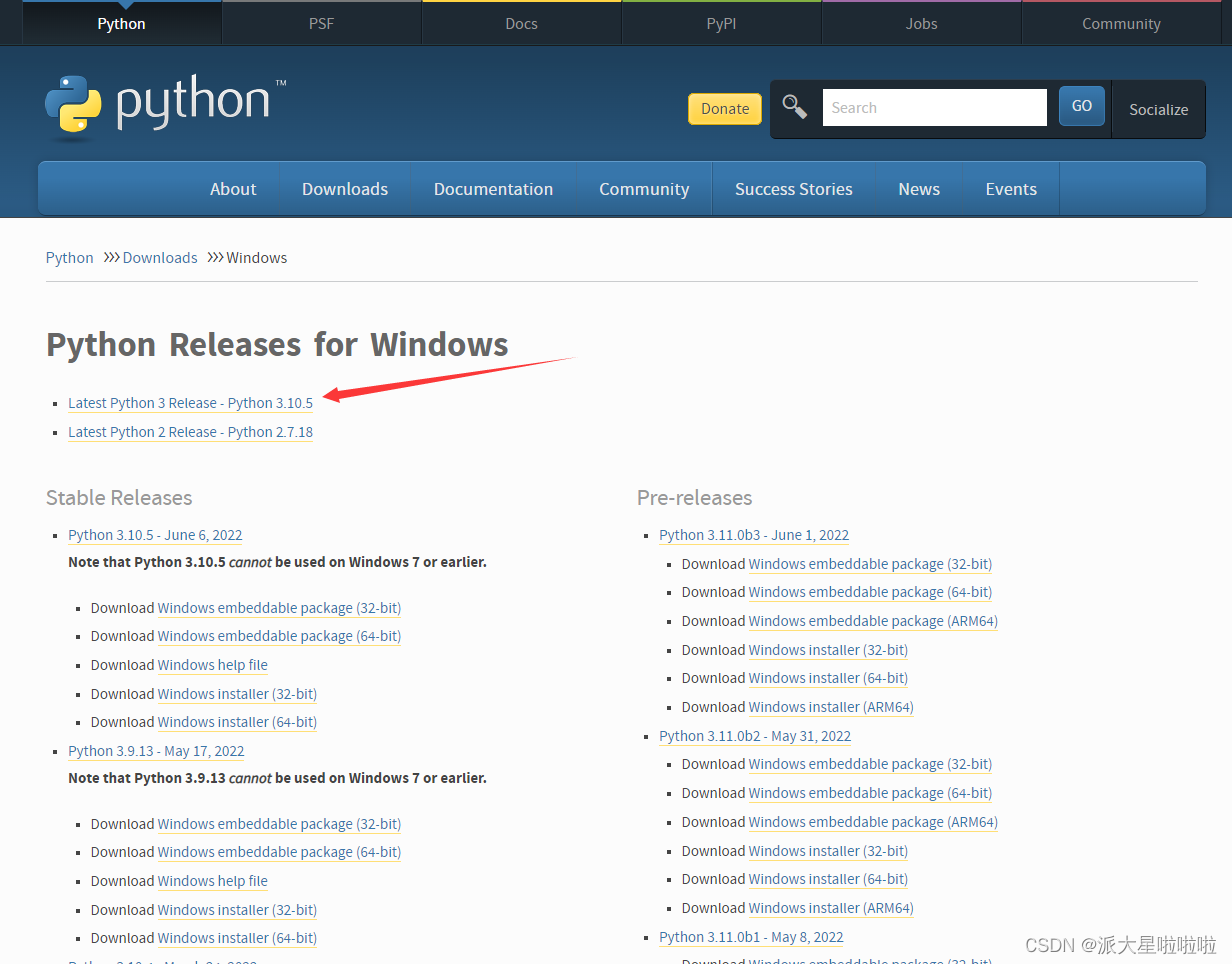Go to Success Stories in the navigation
The height and width of the screenshot is (964, 1232).
coord(794,189)
